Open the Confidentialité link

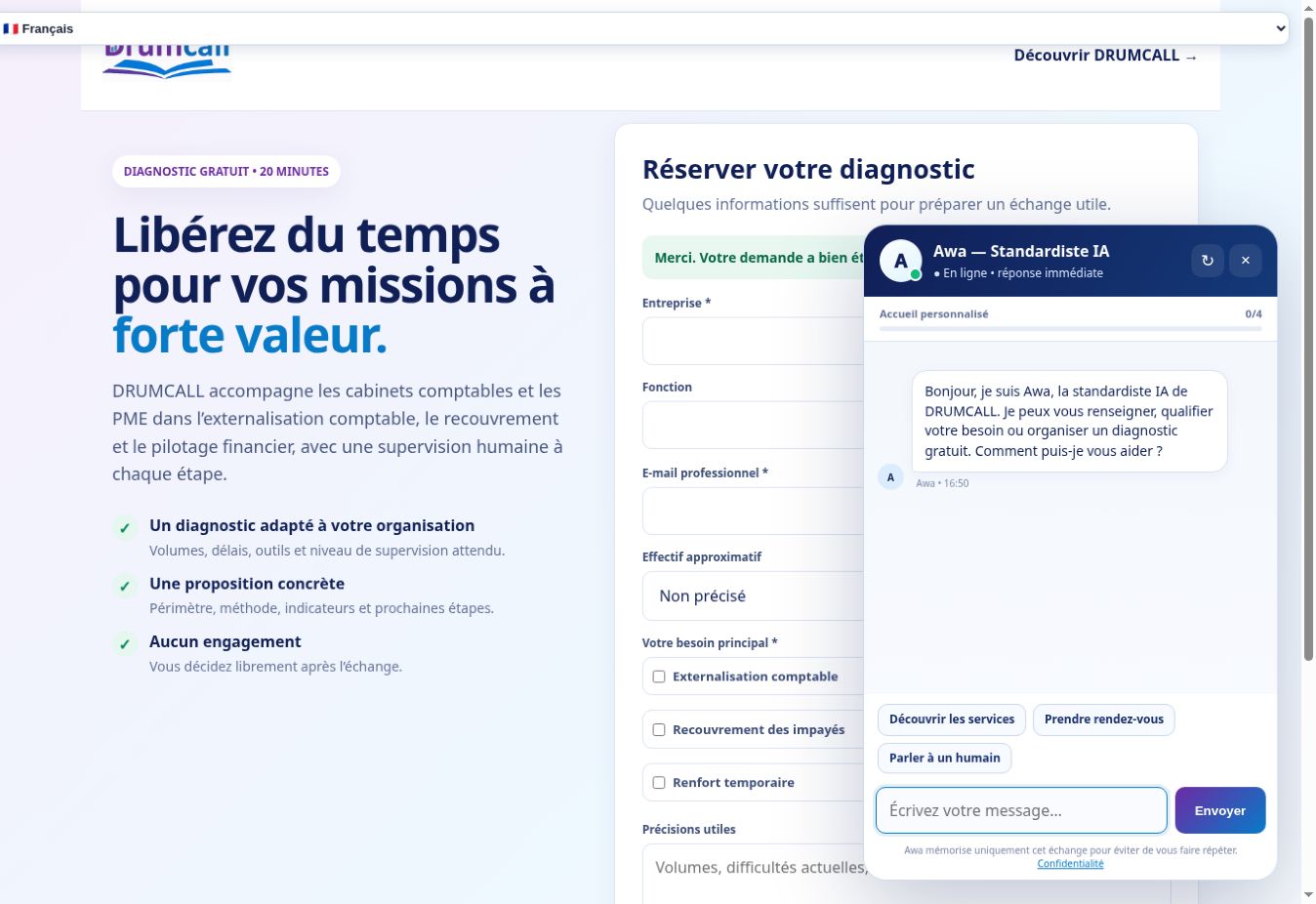[1070, 864]
